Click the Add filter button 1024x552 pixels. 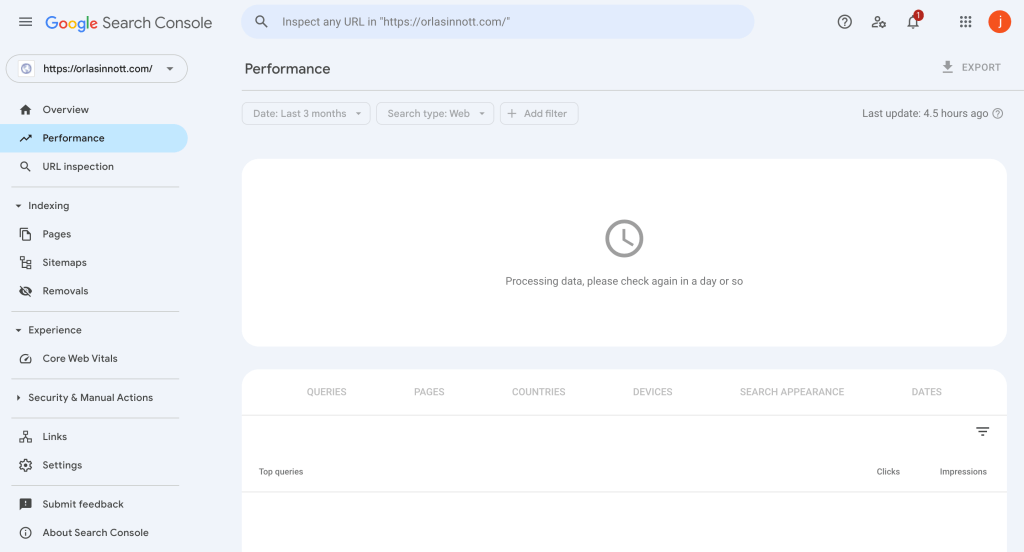click(x=539, y=114)
